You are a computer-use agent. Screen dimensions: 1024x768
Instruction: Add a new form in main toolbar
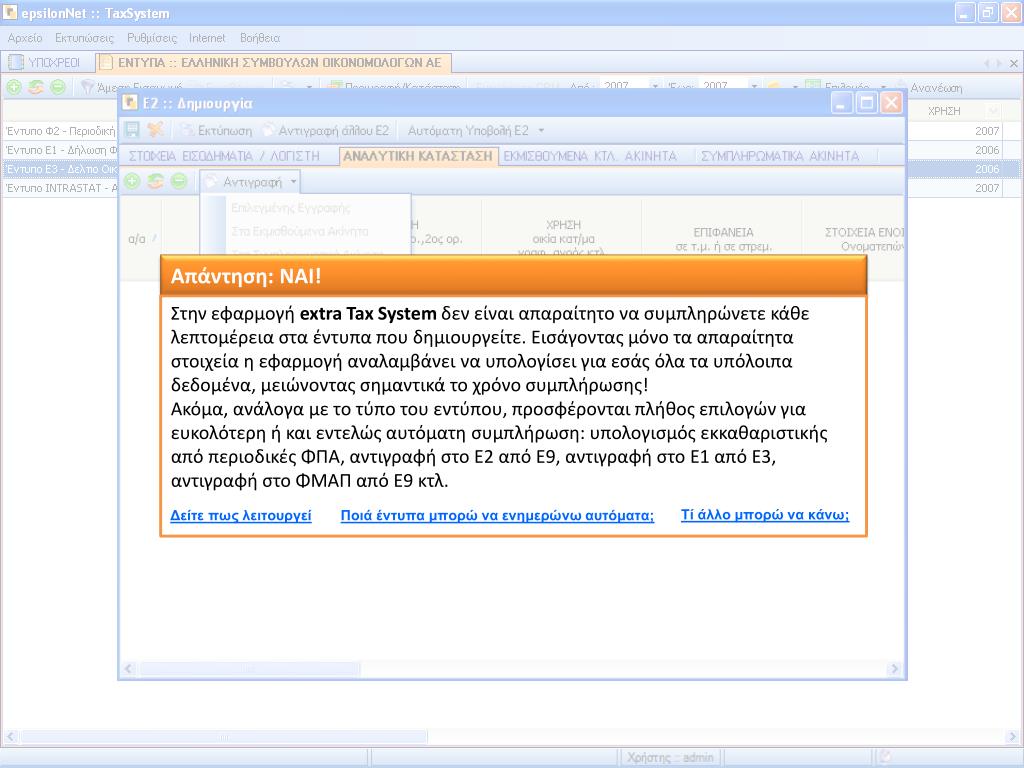click(x=14, y=87)
